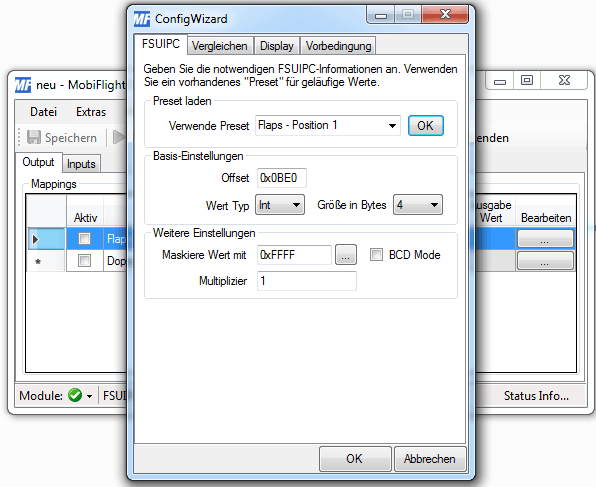Click OK next to preset selection
The width and height of the screenshot is (596, 487).
[426, 125]
